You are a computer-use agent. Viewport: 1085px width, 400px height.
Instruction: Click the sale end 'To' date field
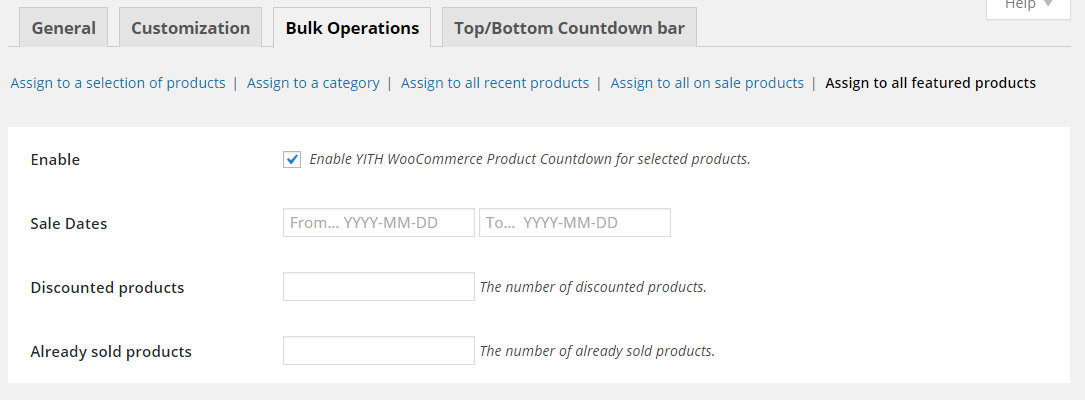tap(574, 223)
